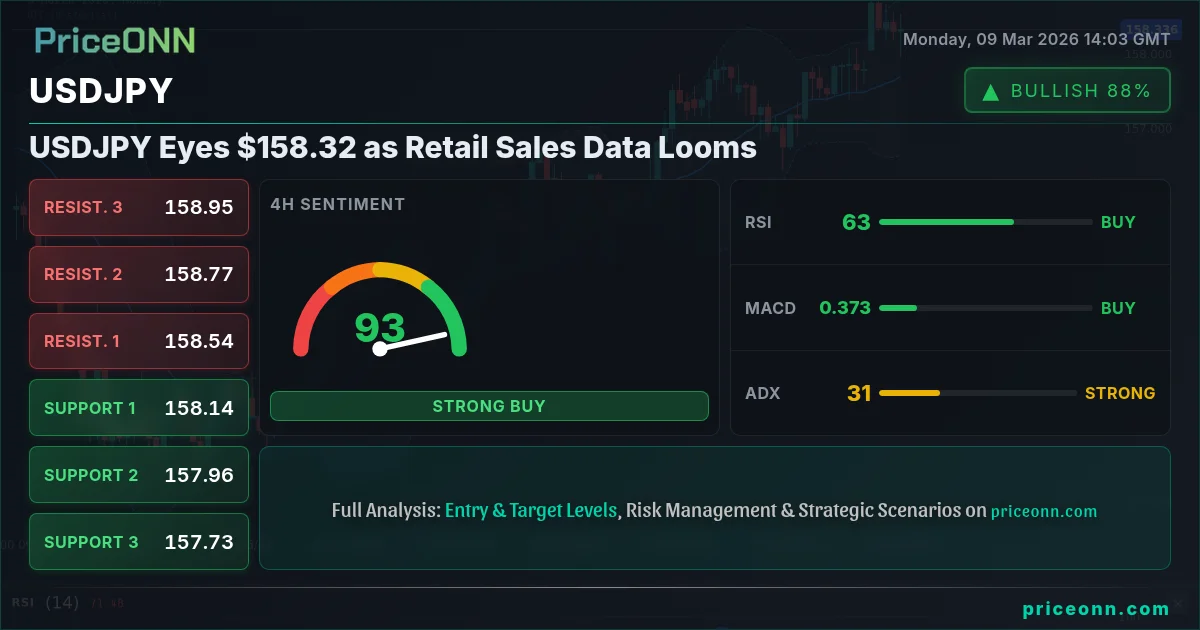Click the RSI indicator label

pyautogui.click(x=758, y=222)
